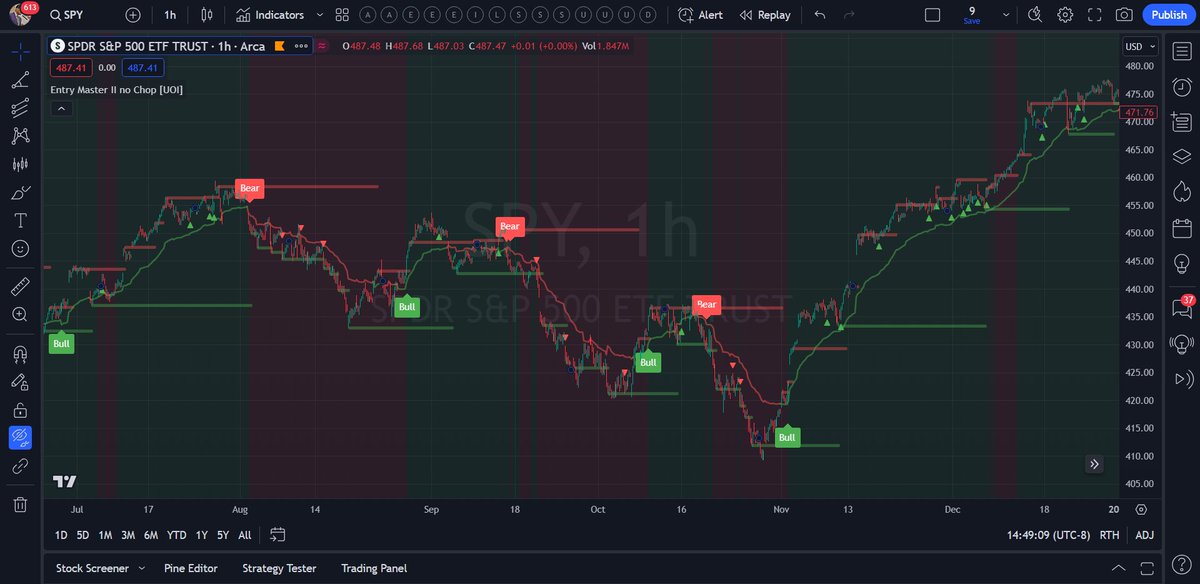Open the go to date calendar
This screenshot has height=584, width=1200.
tap(278, 535)
